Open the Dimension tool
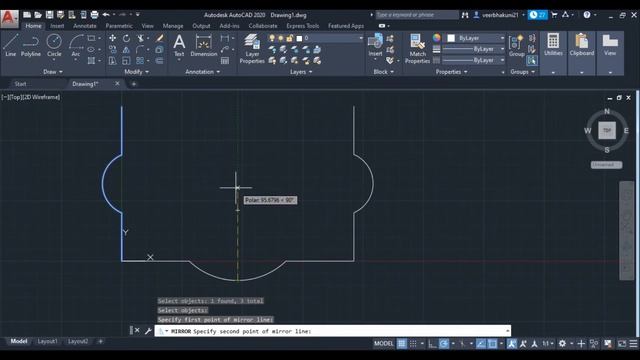The height and width of the screenshot is (360, 640). coord(204,45)
